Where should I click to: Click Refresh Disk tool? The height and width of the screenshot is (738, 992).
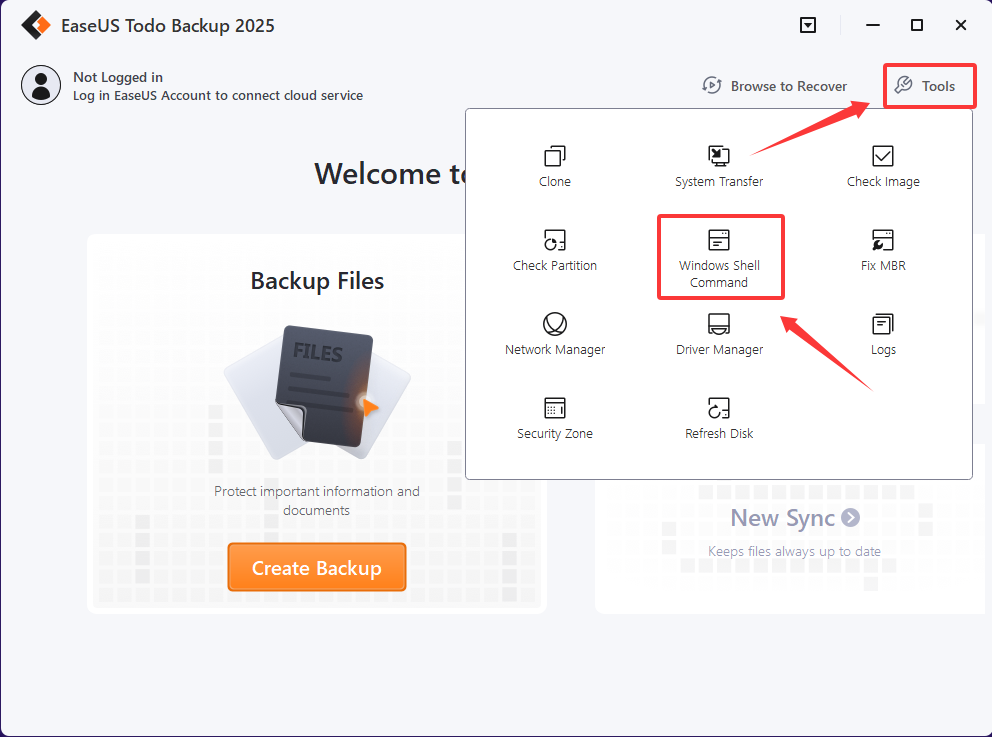point(719,419)
